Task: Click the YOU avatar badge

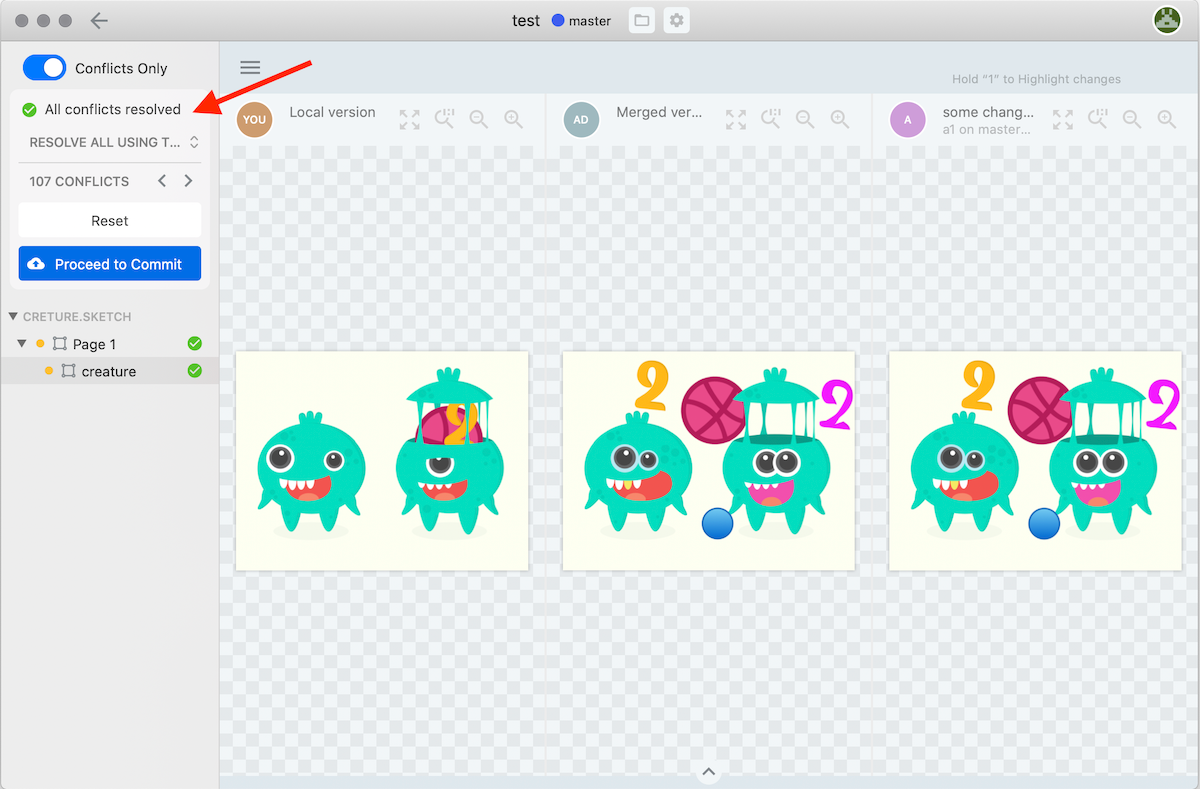Action: [255, 120]
